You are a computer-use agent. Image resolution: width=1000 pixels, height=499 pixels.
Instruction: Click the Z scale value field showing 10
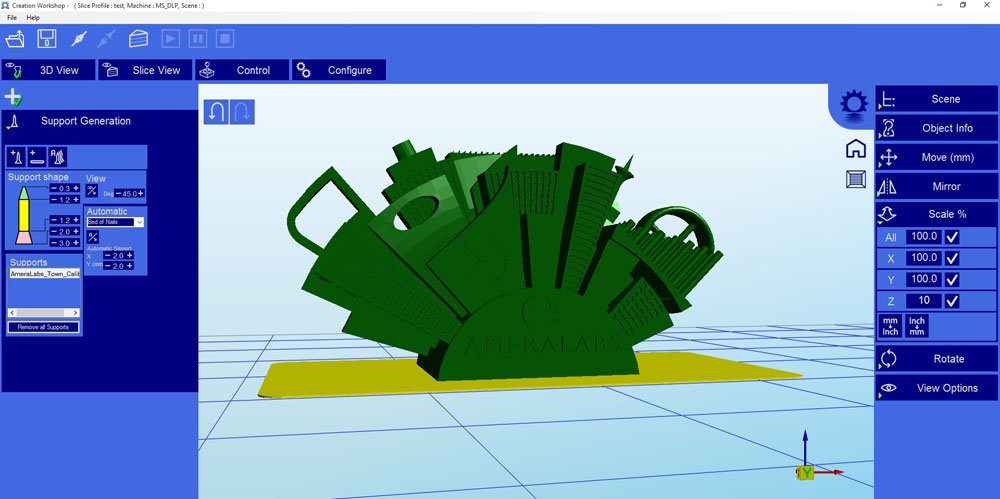coord(924,301)
